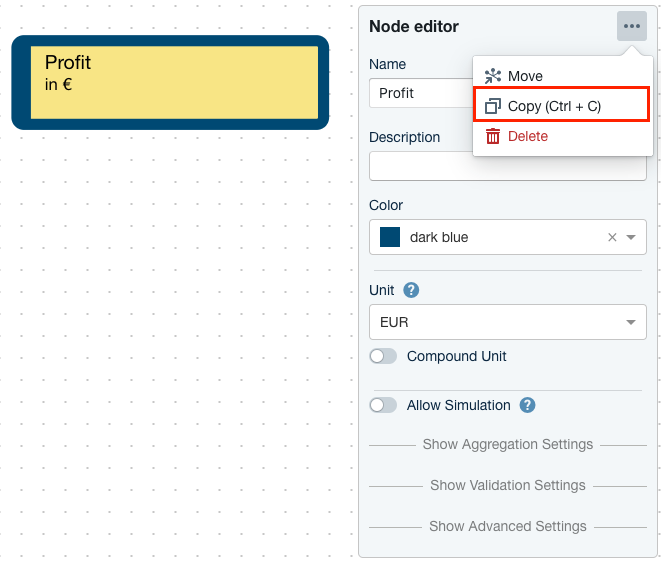Show Aggregation Settings section
This screenshot has height=562, width=661.
pos(507,444)
